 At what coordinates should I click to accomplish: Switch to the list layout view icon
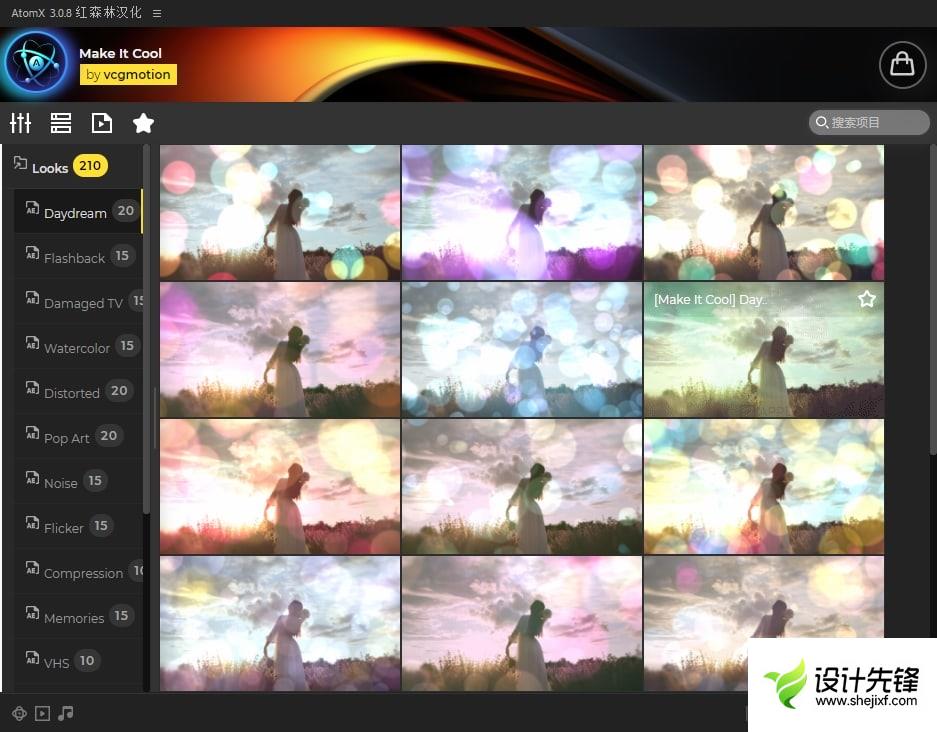[61, 123]
